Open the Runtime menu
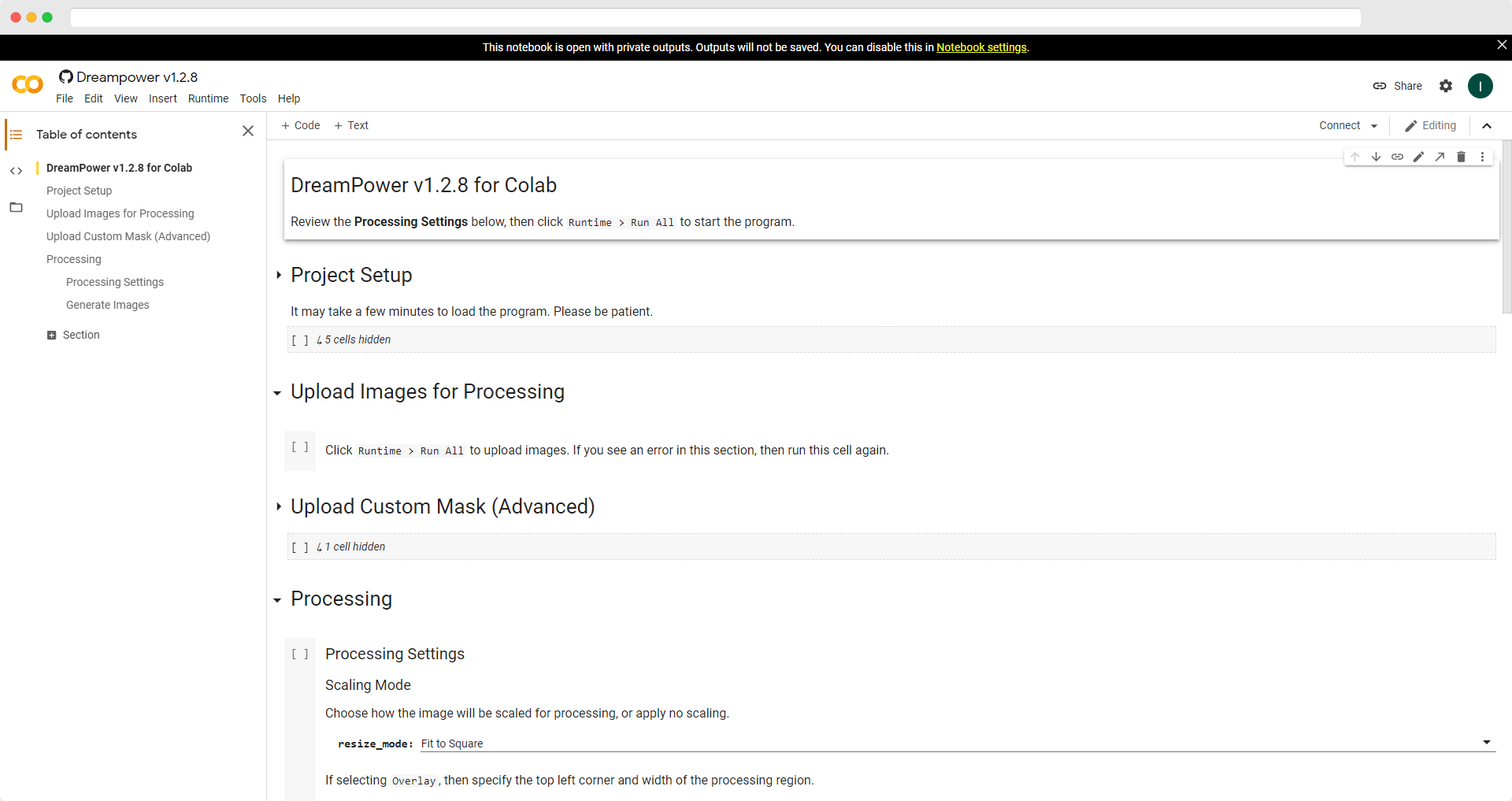 [x=208, y=98]
